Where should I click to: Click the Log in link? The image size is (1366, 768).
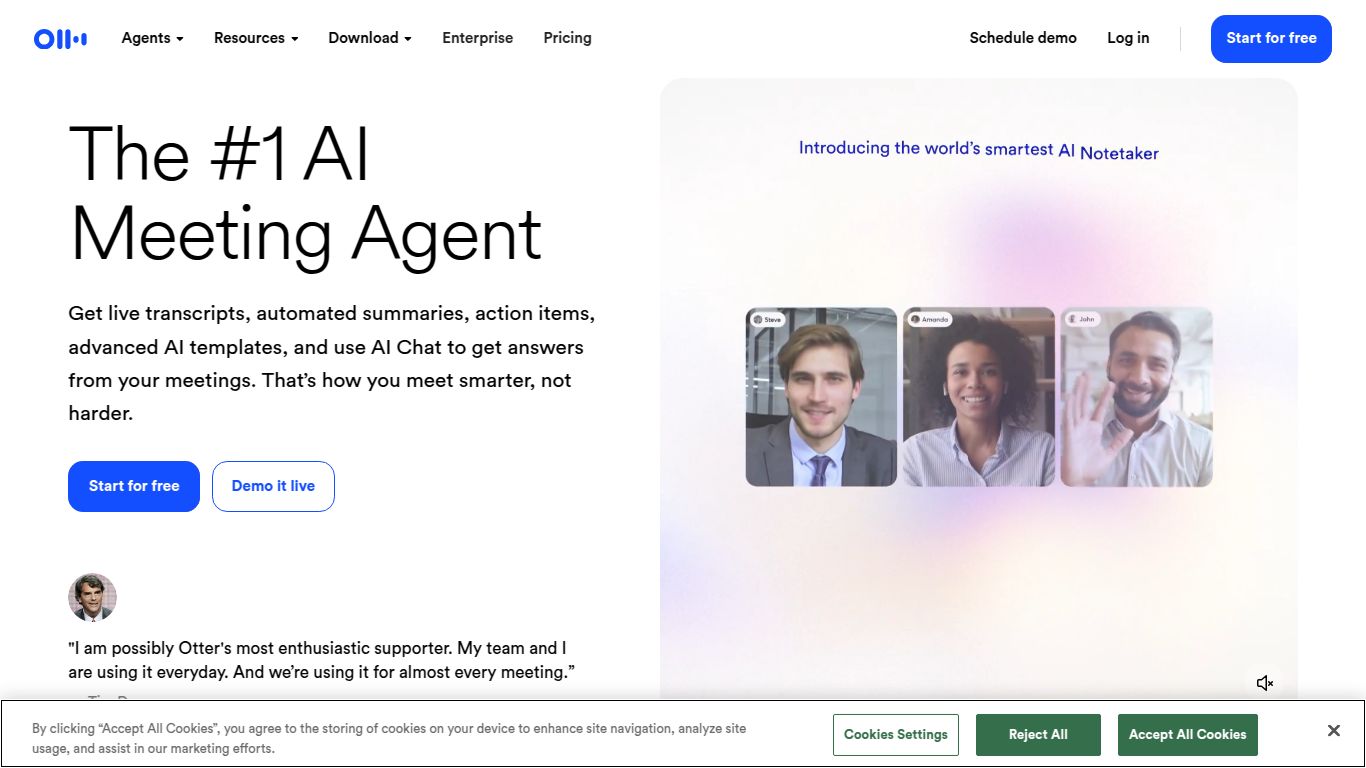pyautogui.click(x=1128, y=38)
